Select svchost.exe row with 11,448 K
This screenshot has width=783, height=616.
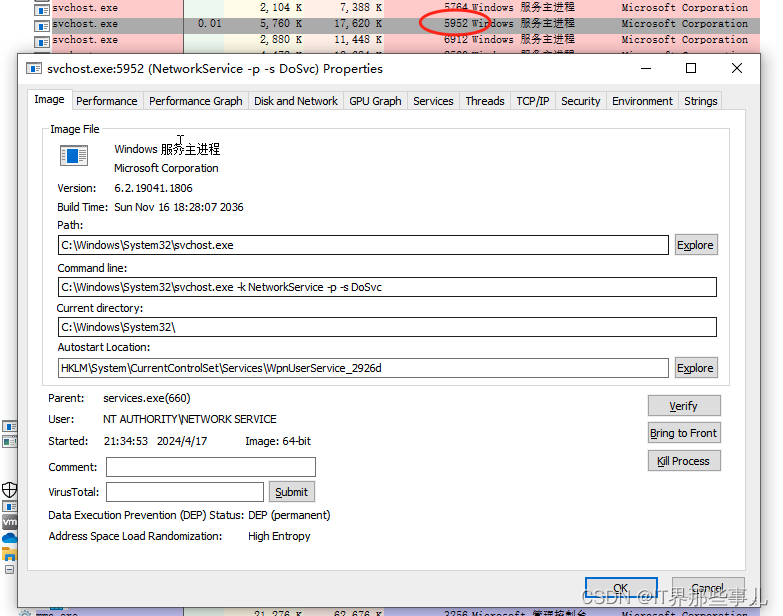click(x=397, y=39)
